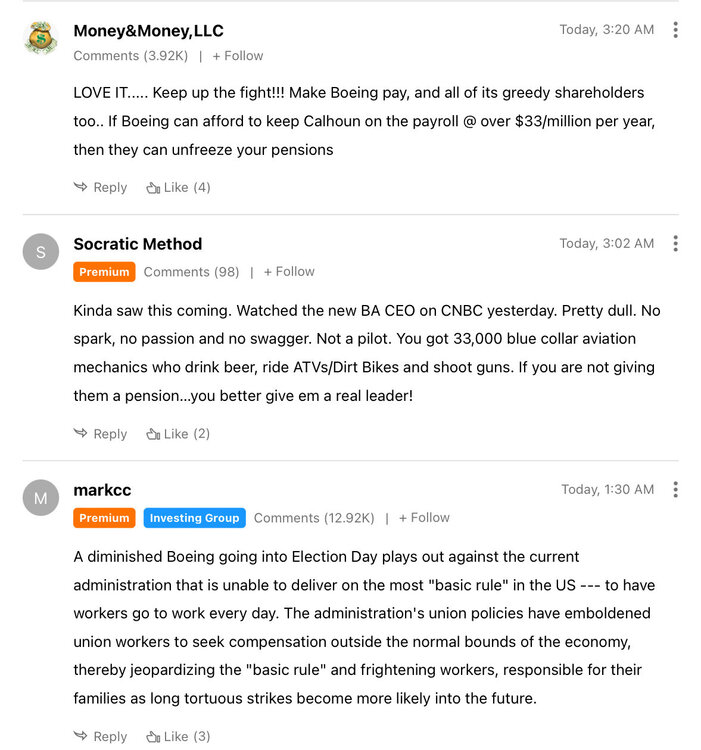Open the Socratic Method avatar icon

pos(41,252)
